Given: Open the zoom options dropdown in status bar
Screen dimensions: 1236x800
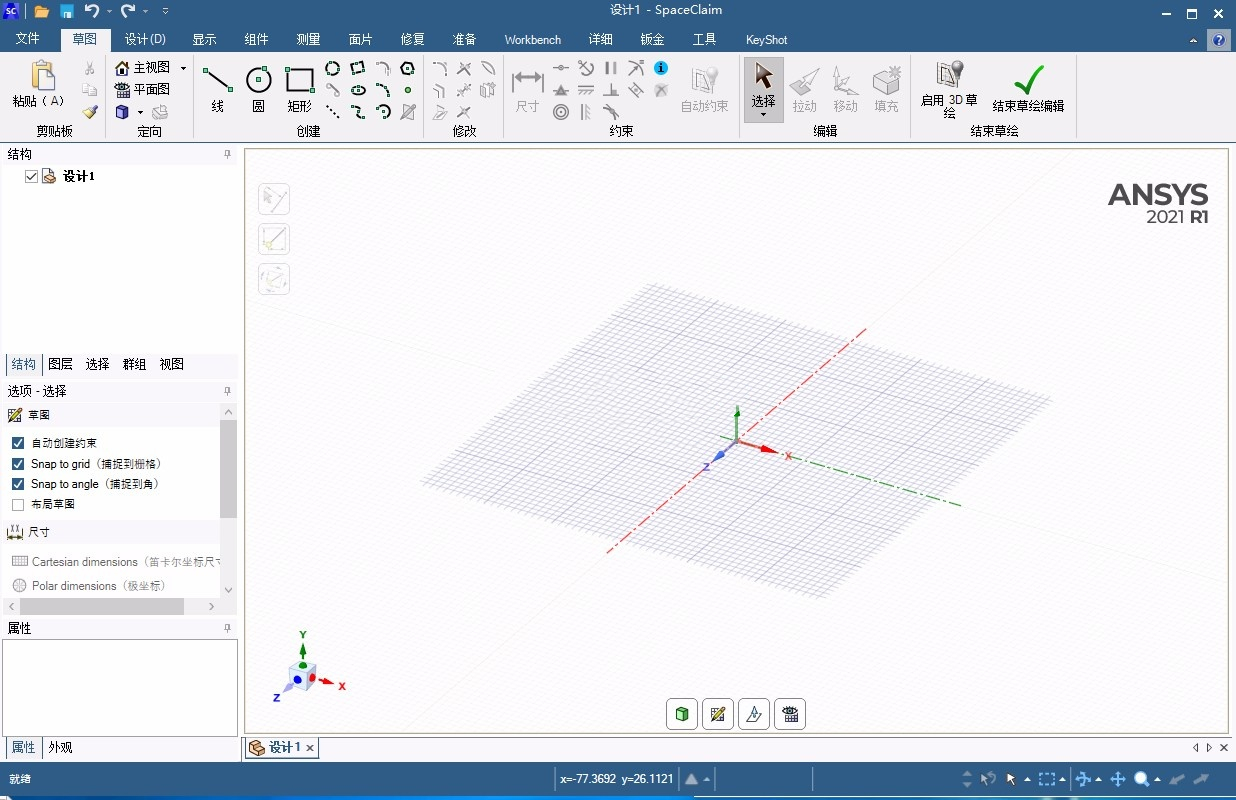Looking at the screenshot, I should [x=1158, y=779].
